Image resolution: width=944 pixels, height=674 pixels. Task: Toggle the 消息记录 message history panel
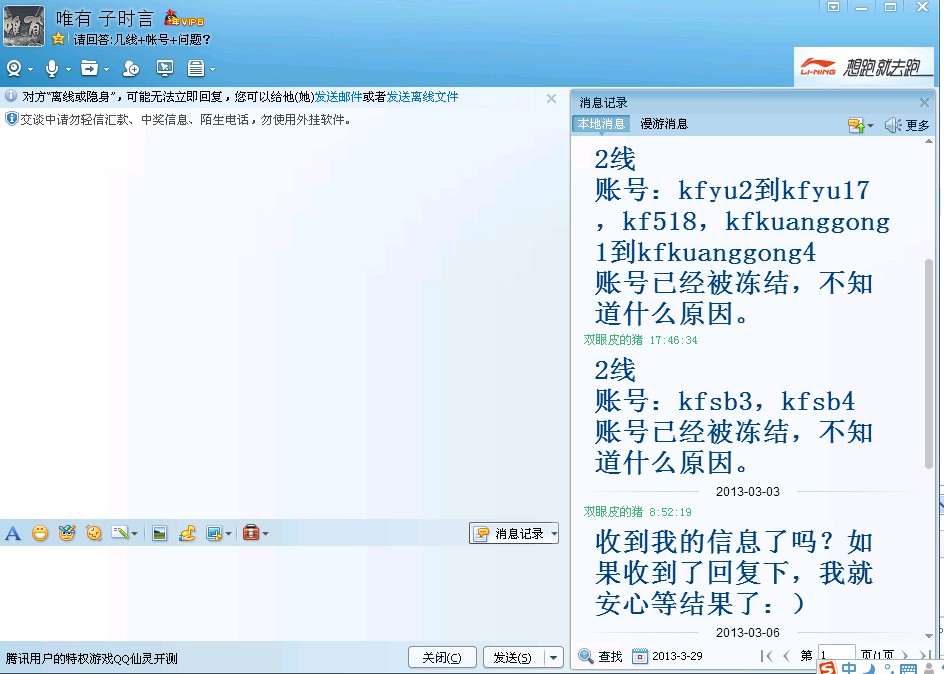pyautogui.click(x=513, y=533)
